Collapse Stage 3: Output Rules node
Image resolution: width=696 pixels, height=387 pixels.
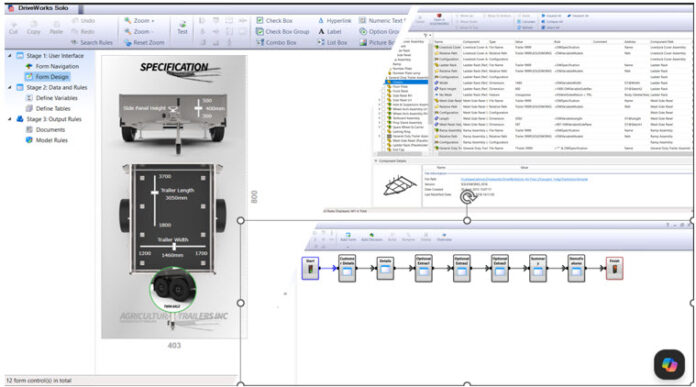tap(10, 119)
